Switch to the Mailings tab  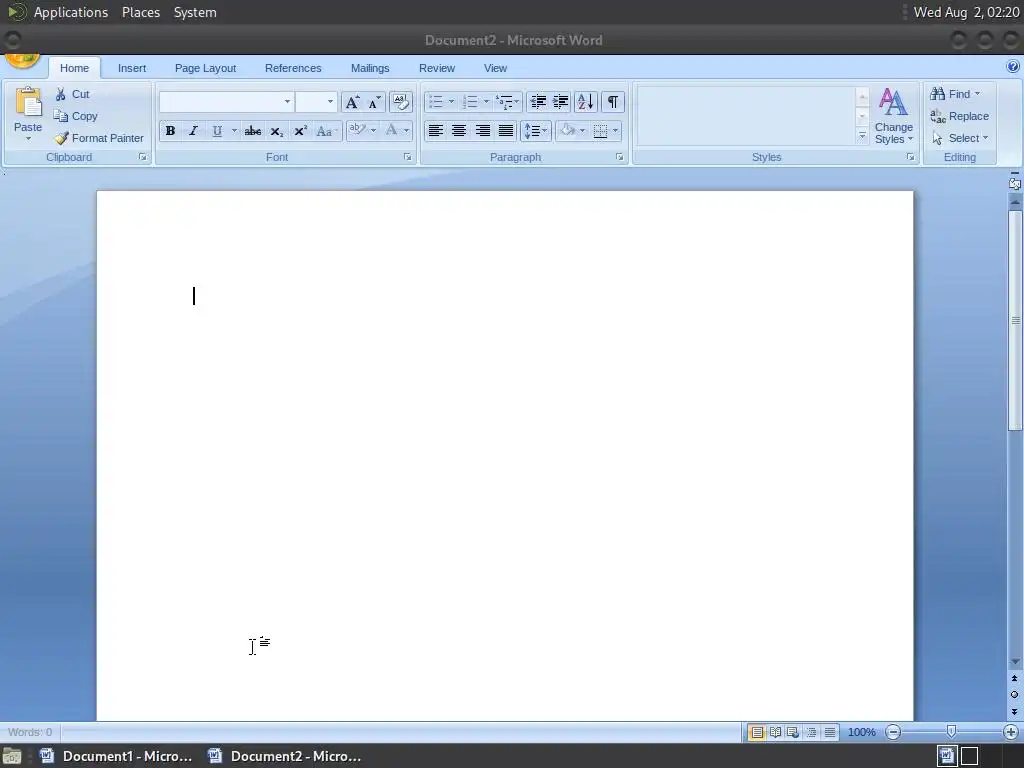pyautogui.click(x=370, y=68)
